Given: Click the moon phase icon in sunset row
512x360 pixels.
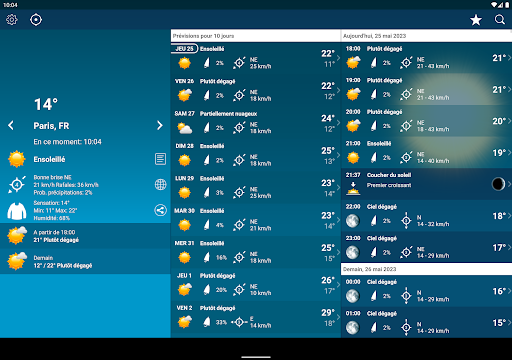Looking at the screenshot, I should (x=498, y=184).
